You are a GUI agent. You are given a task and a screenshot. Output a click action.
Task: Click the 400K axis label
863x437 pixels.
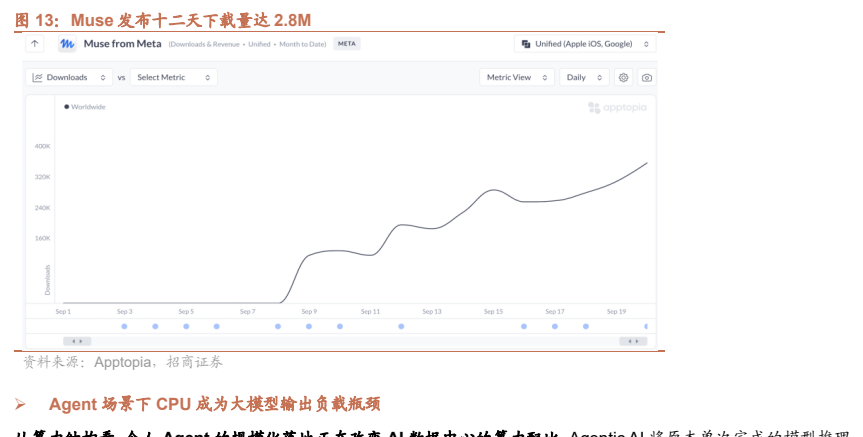[x=42, y=146]
